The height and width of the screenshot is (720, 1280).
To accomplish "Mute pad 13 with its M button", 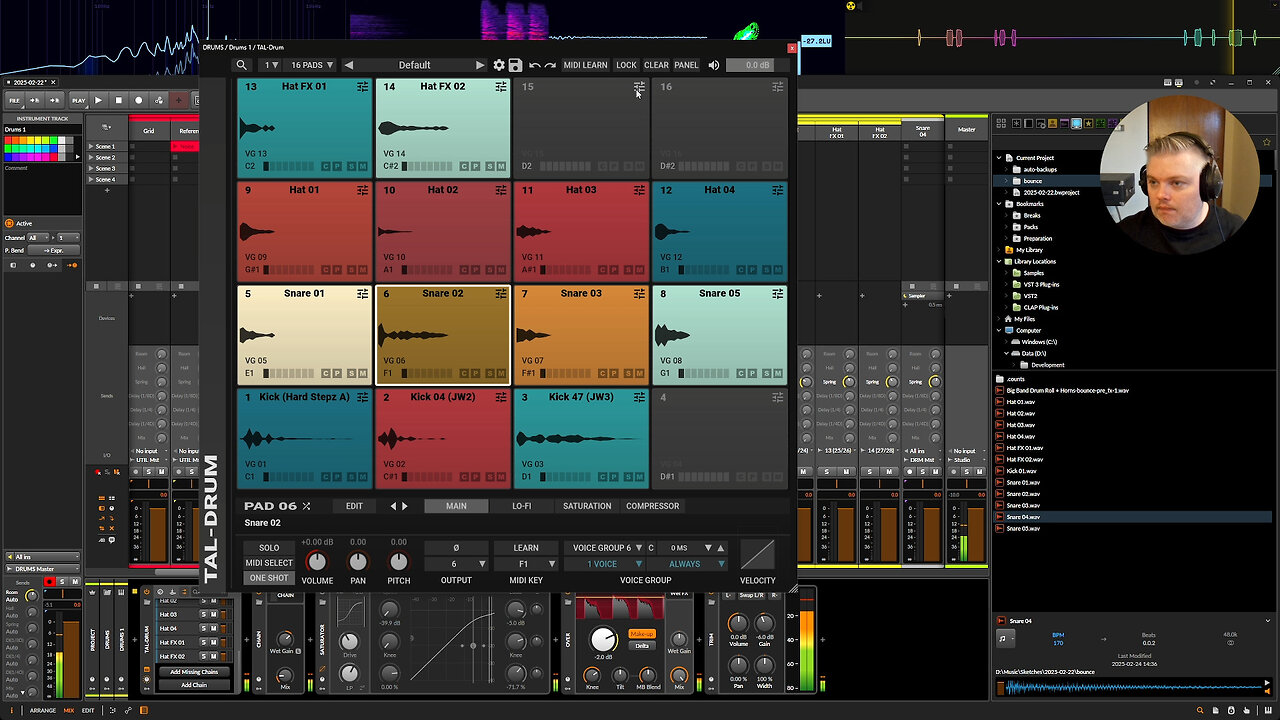I will [363, 166].
